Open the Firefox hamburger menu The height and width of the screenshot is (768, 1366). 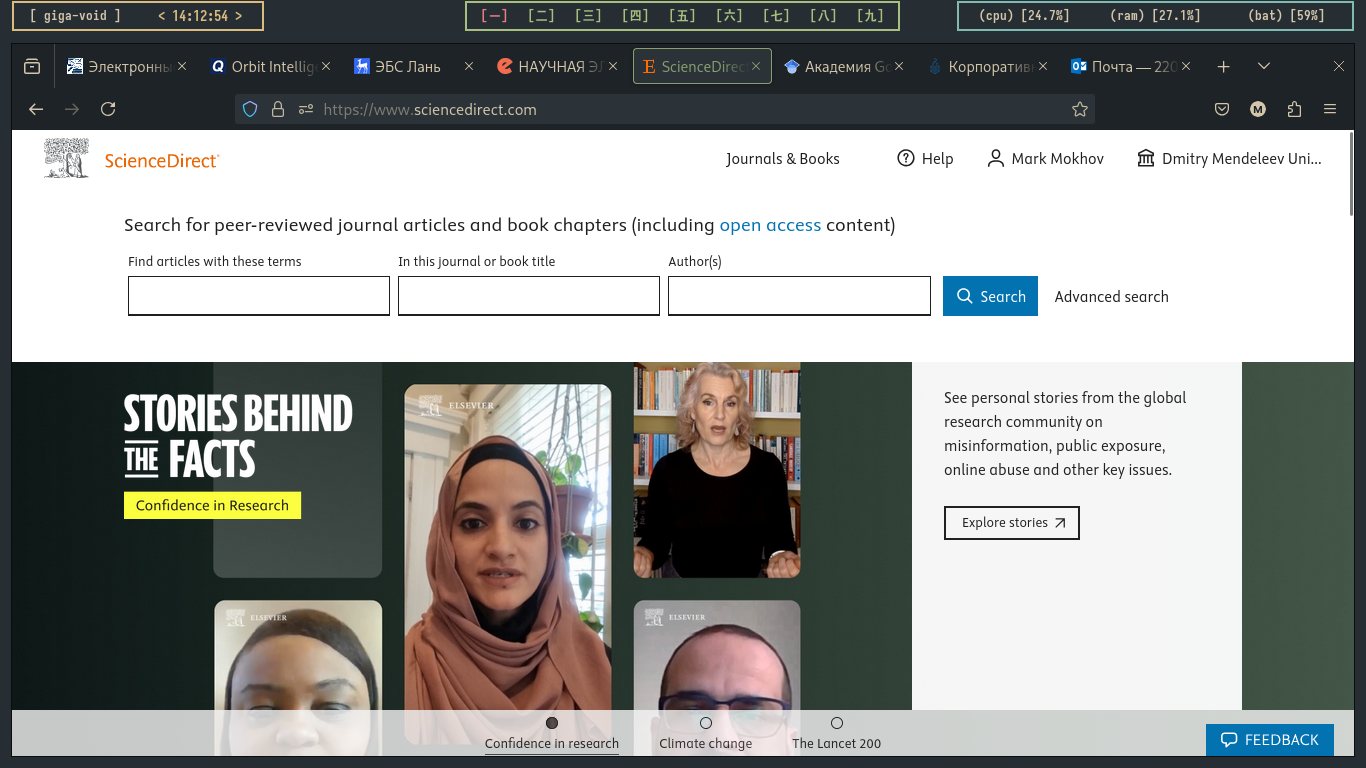click(1330, 109)
